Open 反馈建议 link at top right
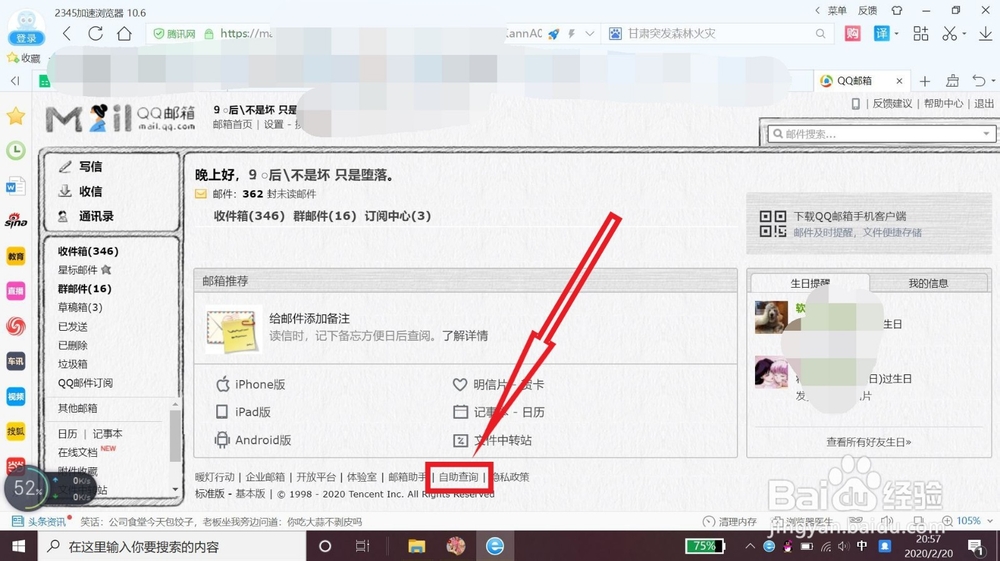This screenshot has height=561, width=1000. click(892, 103)
